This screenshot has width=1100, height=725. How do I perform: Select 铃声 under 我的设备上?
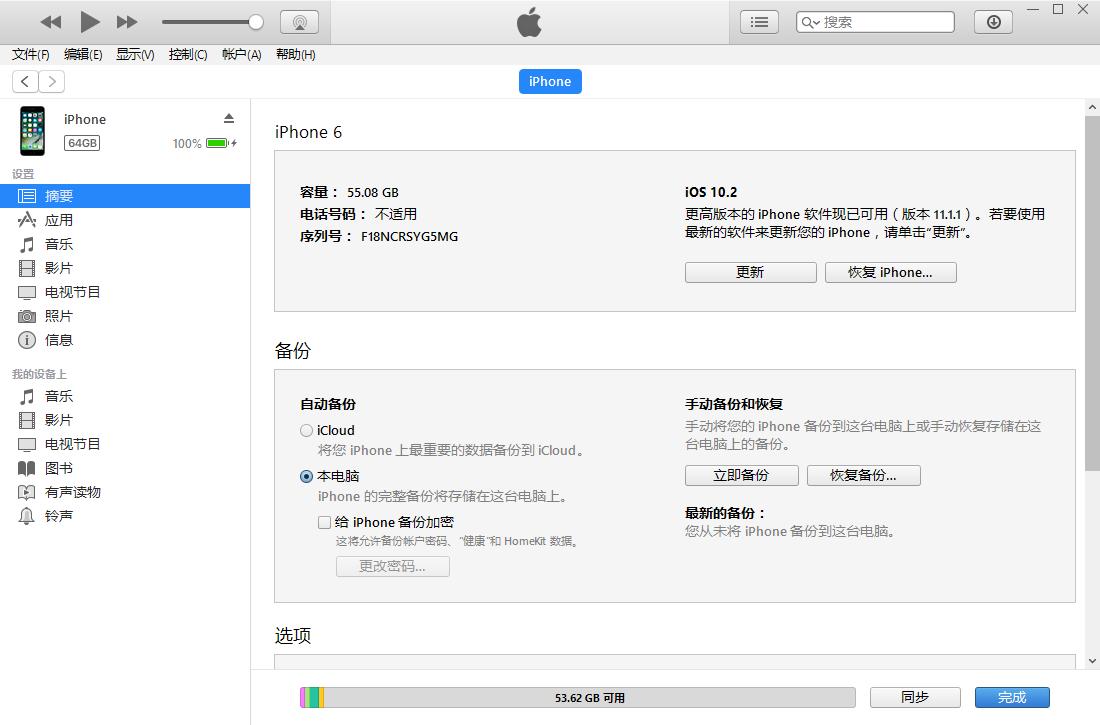point(58,516)
